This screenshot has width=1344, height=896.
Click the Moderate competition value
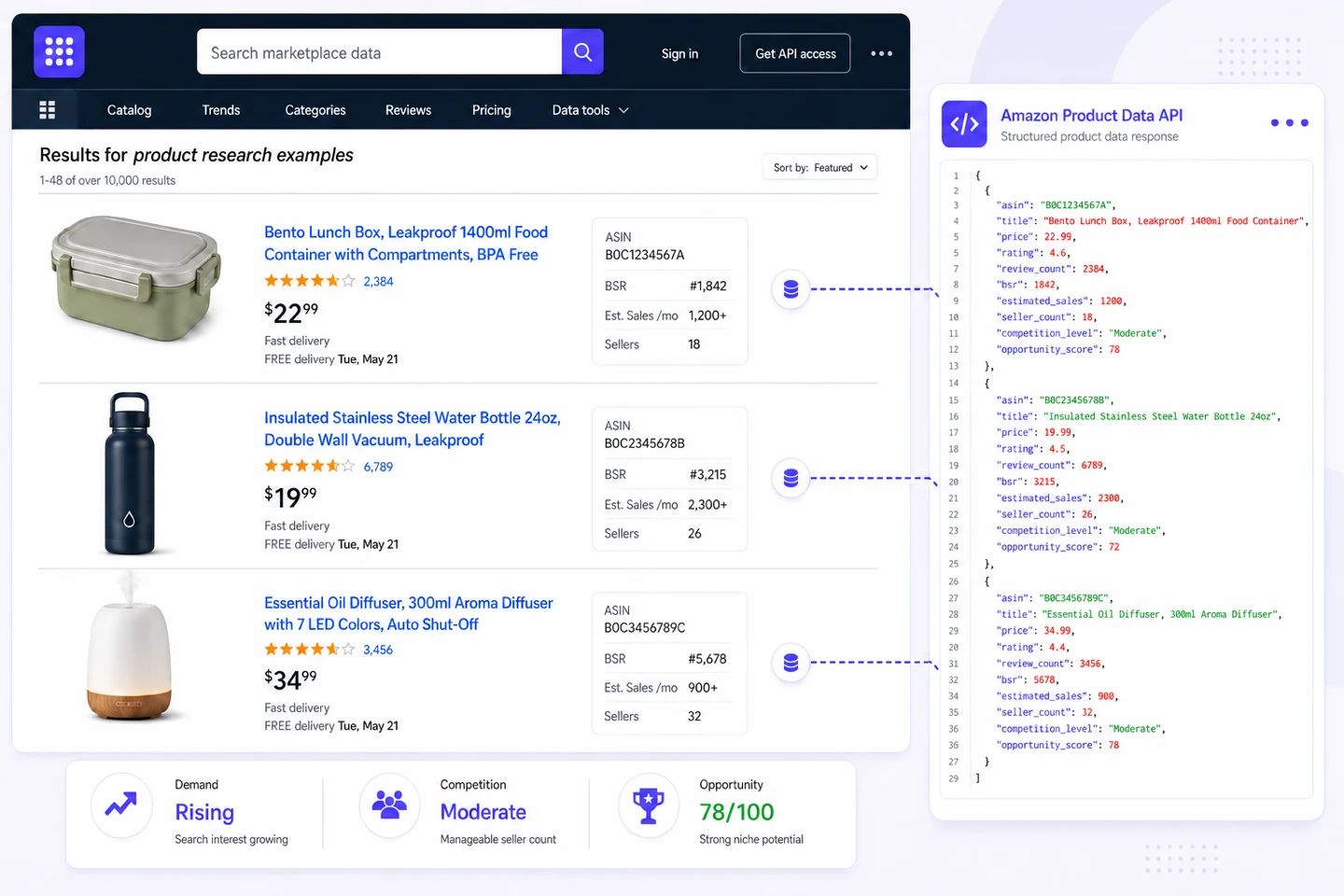(x=483, y=812)
